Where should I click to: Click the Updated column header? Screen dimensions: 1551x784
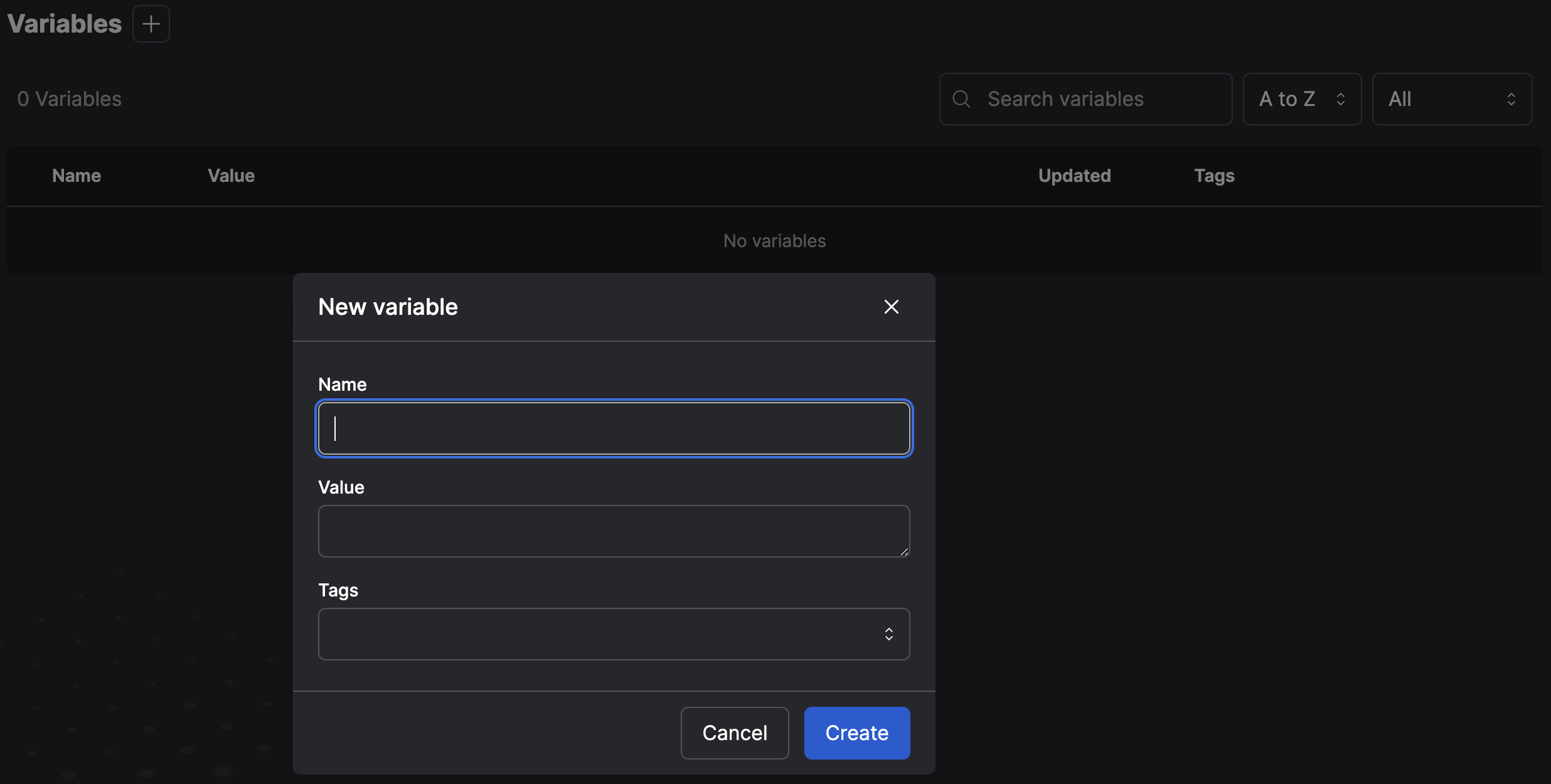click(1075, 176)
